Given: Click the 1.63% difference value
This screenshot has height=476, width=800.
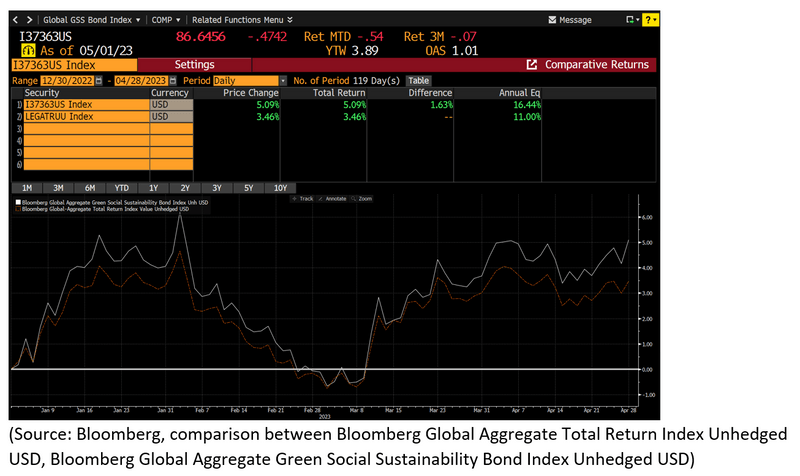Looking at the screenshot, I should pyautogui.click(x=442, y=105).
